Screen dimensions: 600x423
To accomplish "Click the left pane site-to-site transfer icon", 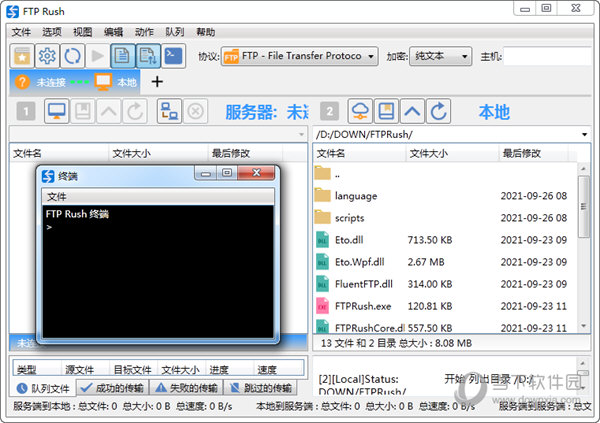I will [x=169, y=111].
